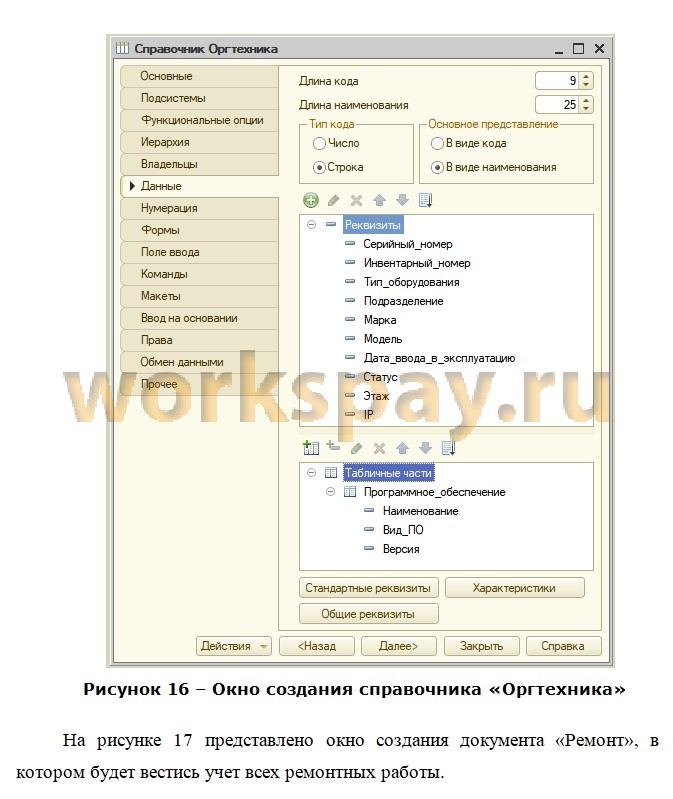Choose the В виде кода option
Viewport: 673px width, 799px height.
[437, 144]
